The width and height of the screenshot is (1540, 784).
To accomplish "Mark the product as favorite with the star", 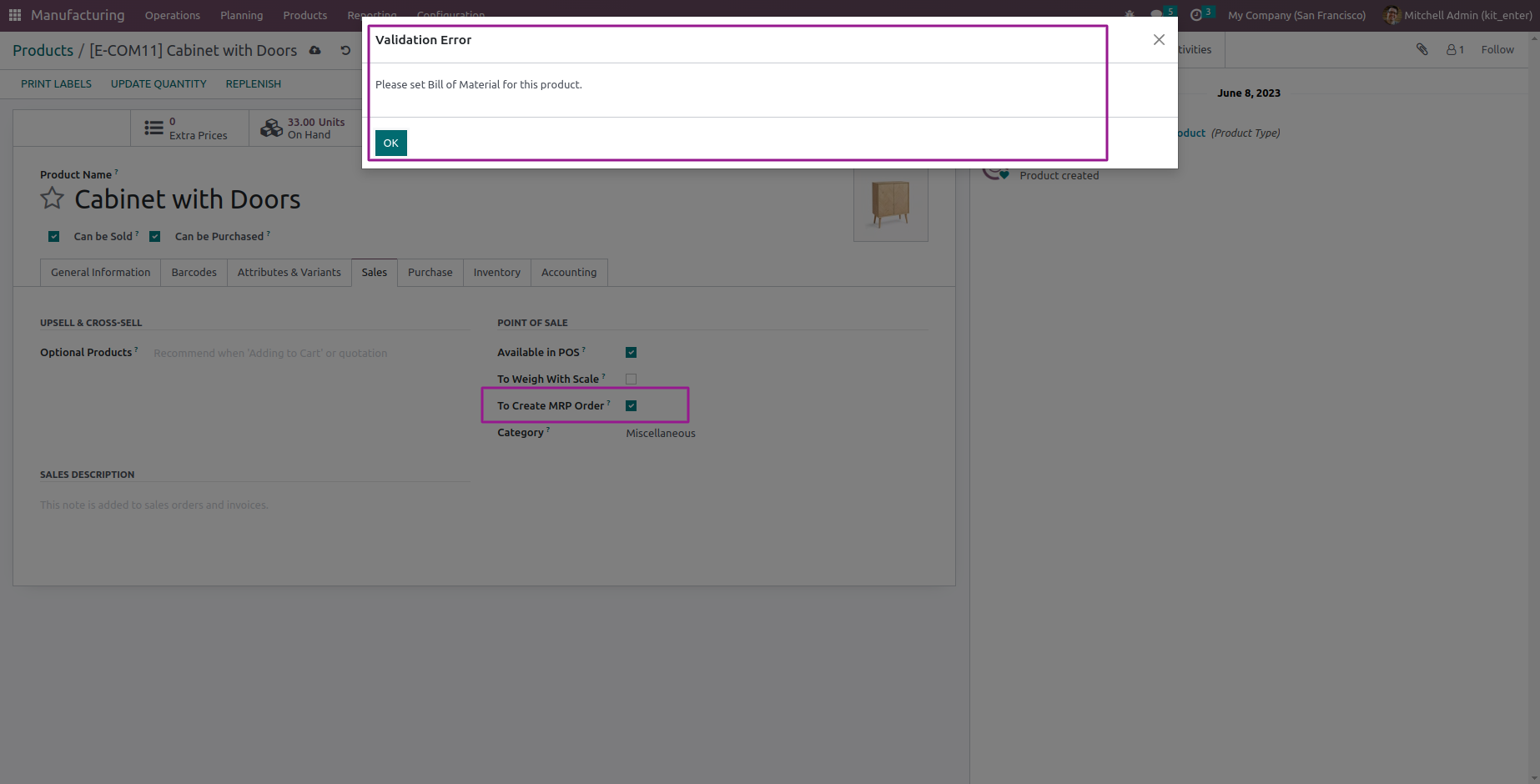I will pyautogui.click(x=52, y=199).
